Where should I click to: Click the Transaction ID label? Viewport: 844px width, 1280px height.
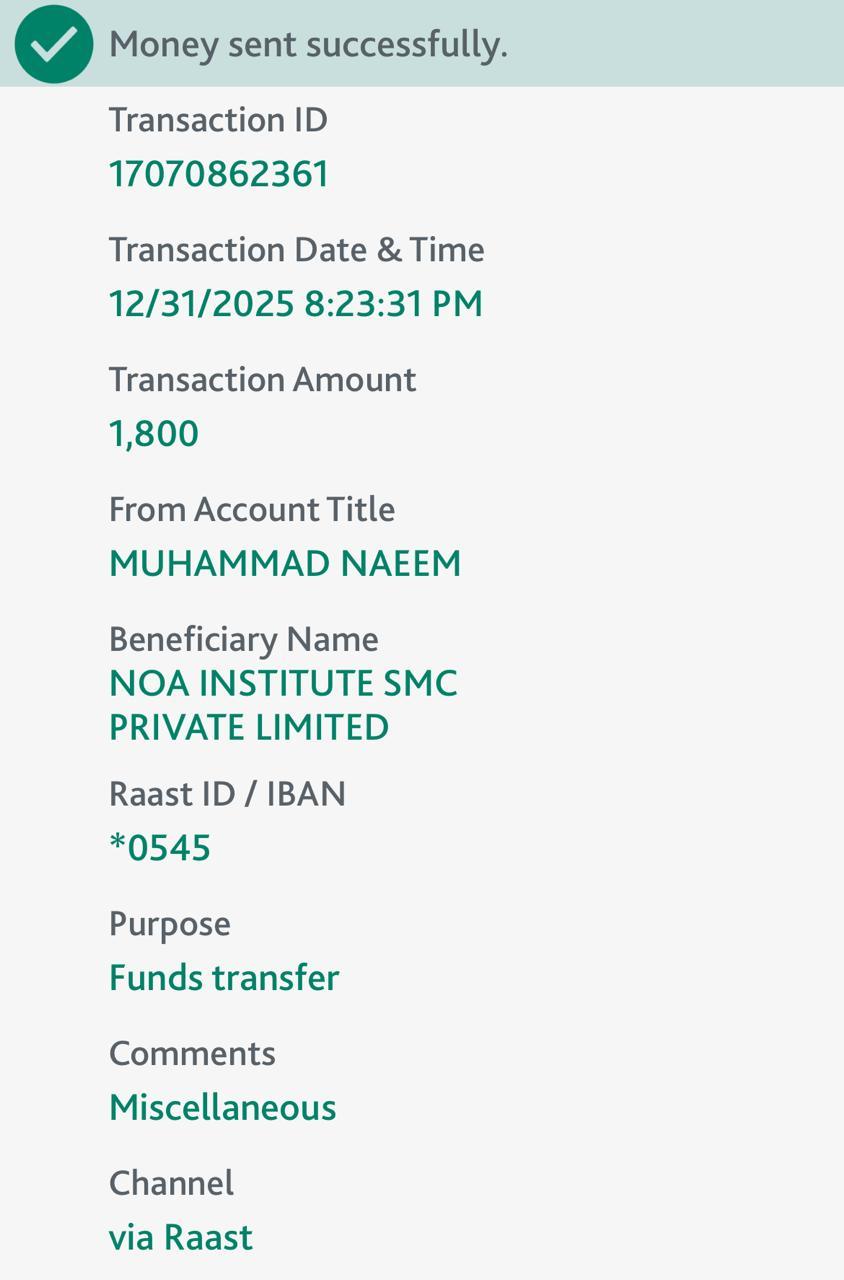tap(218, 120)
